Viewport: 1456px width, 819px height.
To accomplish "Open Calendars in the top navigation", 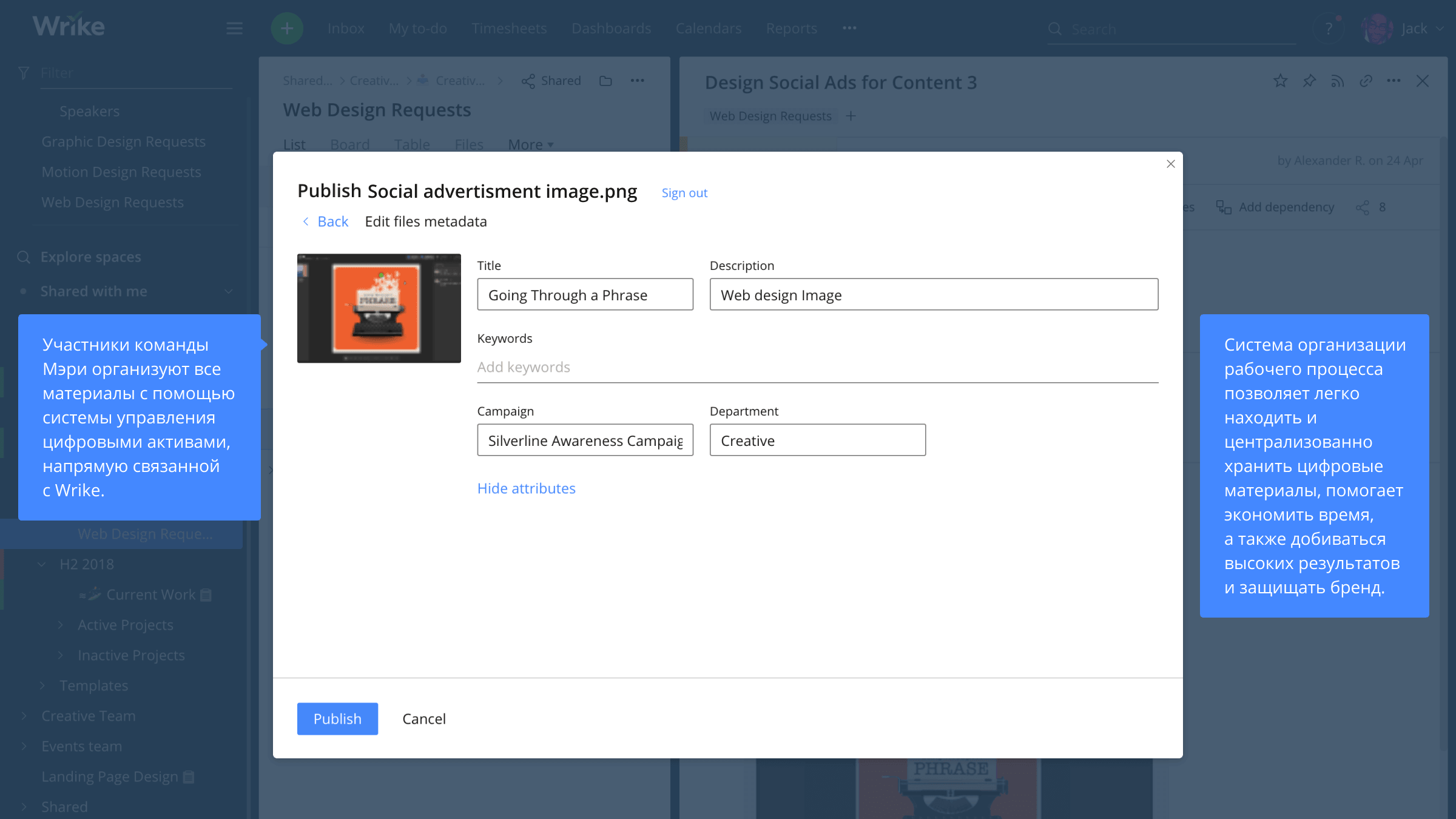I will pos(709,29).
